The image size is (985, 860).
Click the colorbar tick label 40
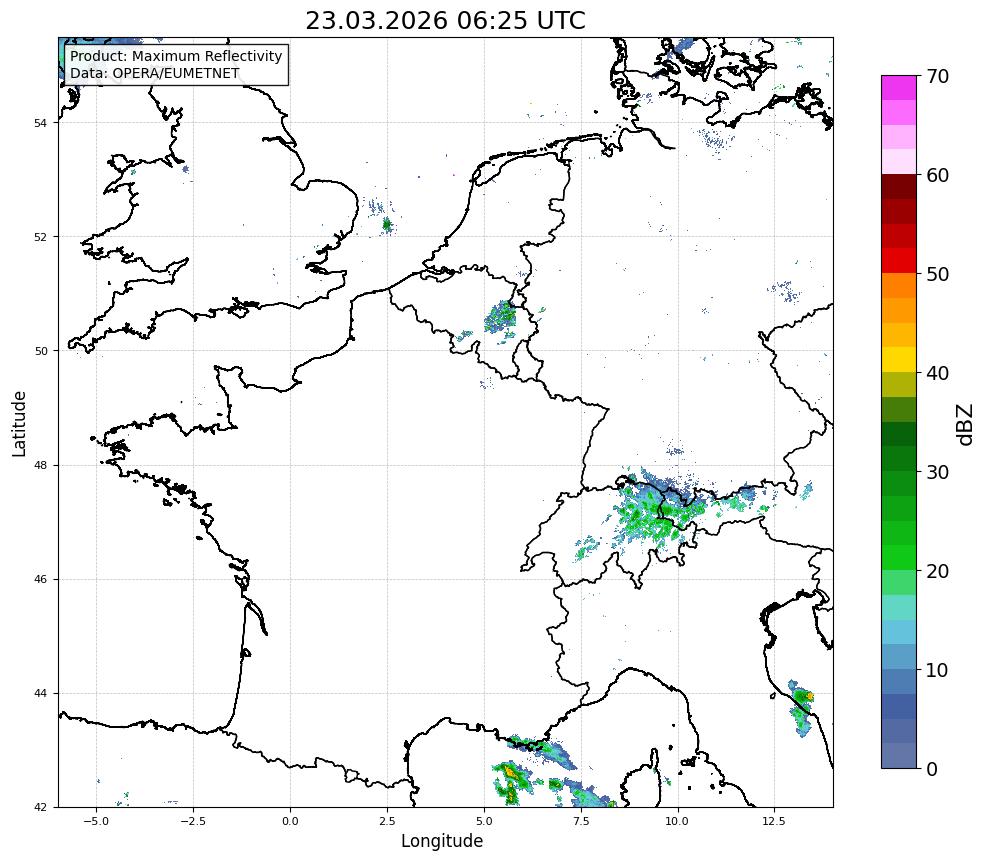[x=937, y=373]
